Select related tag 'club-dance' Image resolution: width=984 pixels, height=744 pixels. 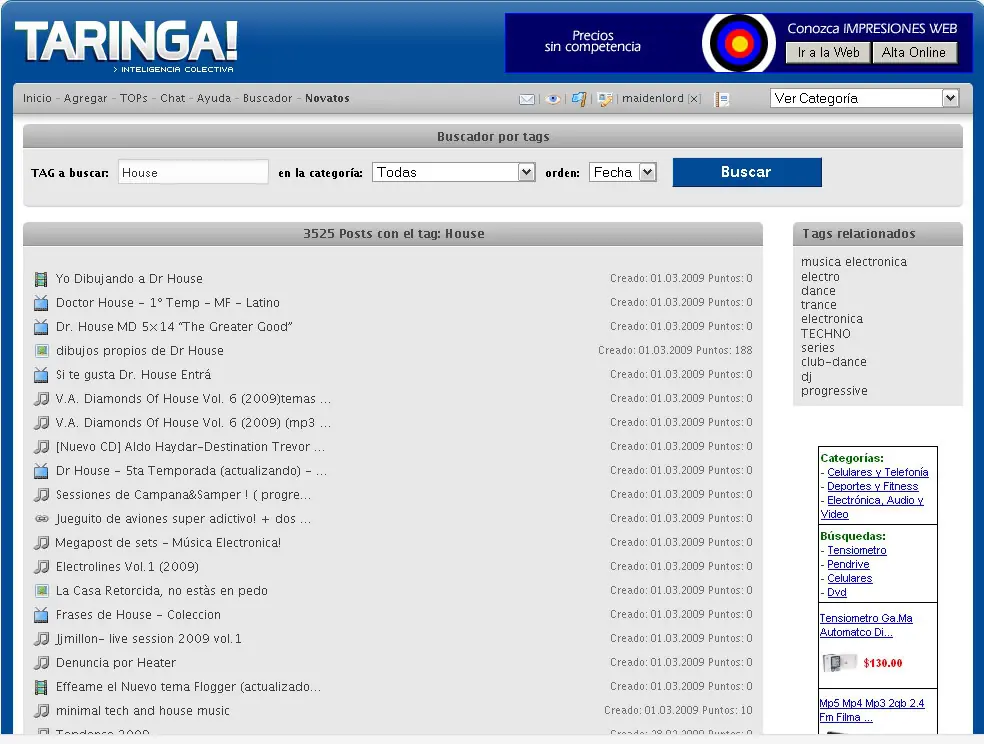[833, 362]
